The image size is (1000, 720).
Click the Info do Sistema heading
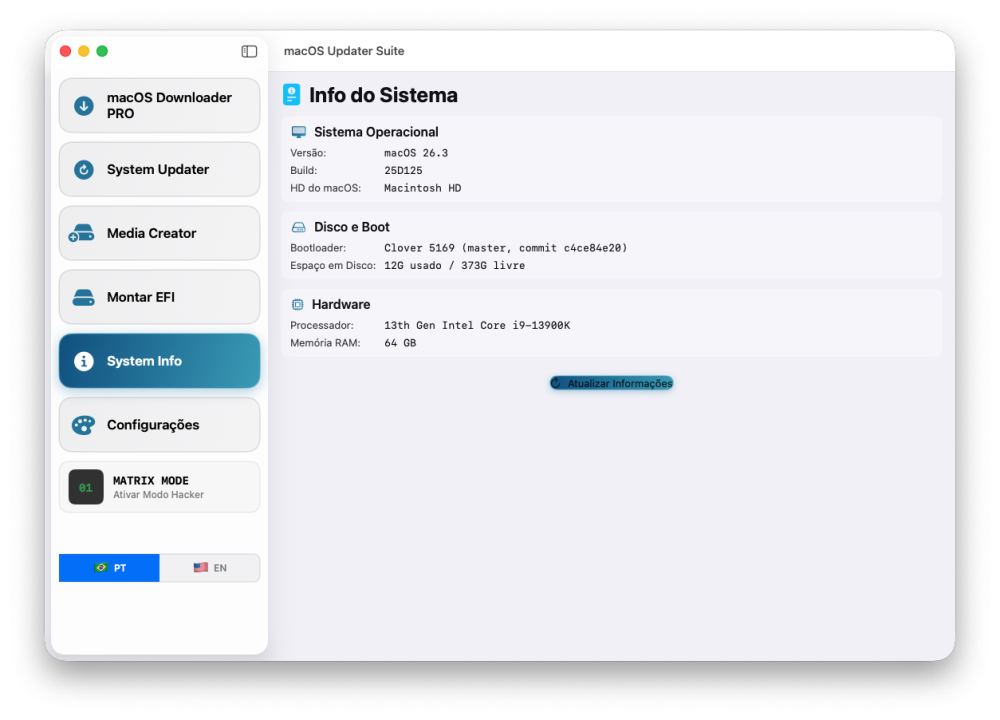(383, 96)
